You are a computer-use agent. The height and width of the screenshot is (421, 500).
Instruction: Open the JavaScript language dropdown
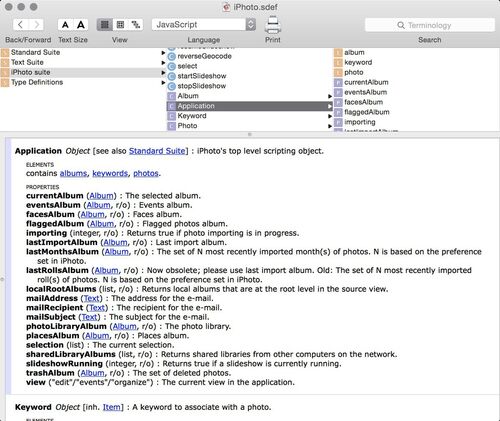coord(204,25)
